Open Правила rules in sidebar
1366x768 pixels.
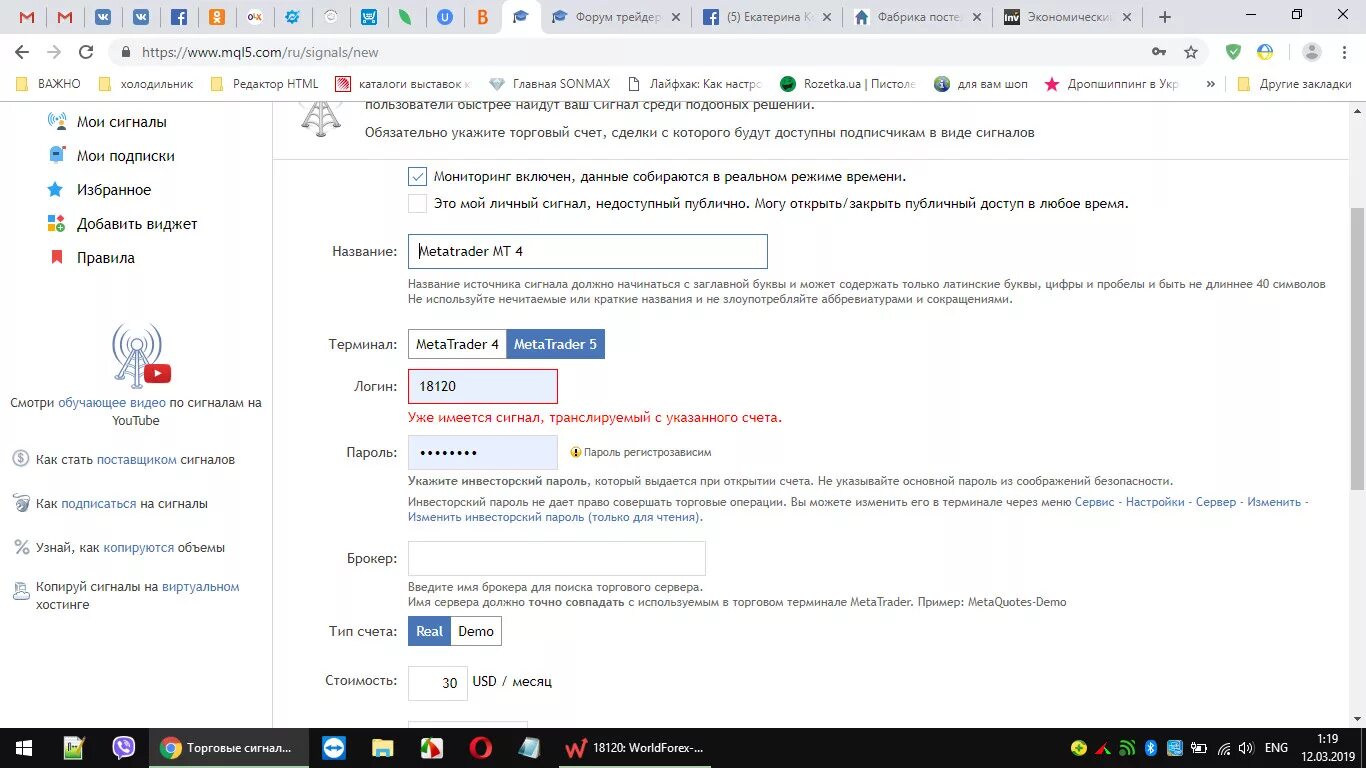coord(105,258)
